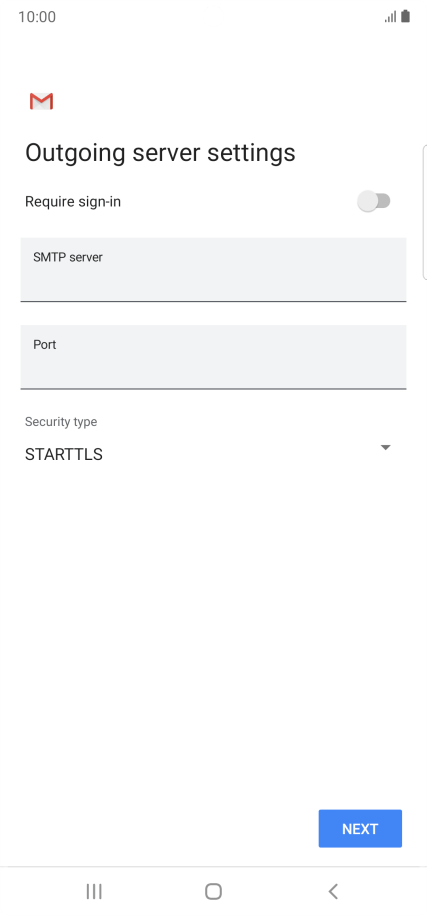Screen dimensions: 427x916
Task: Tap the signal strength status icon
Action: (x=390, y=16)
